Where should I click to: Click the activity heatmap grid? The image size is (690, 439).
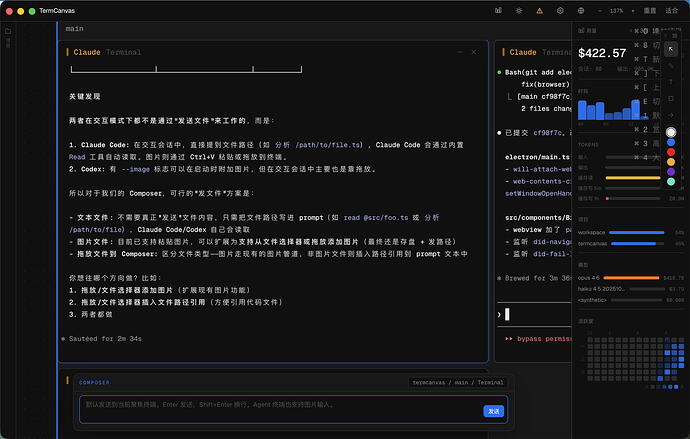coord(635,360)
